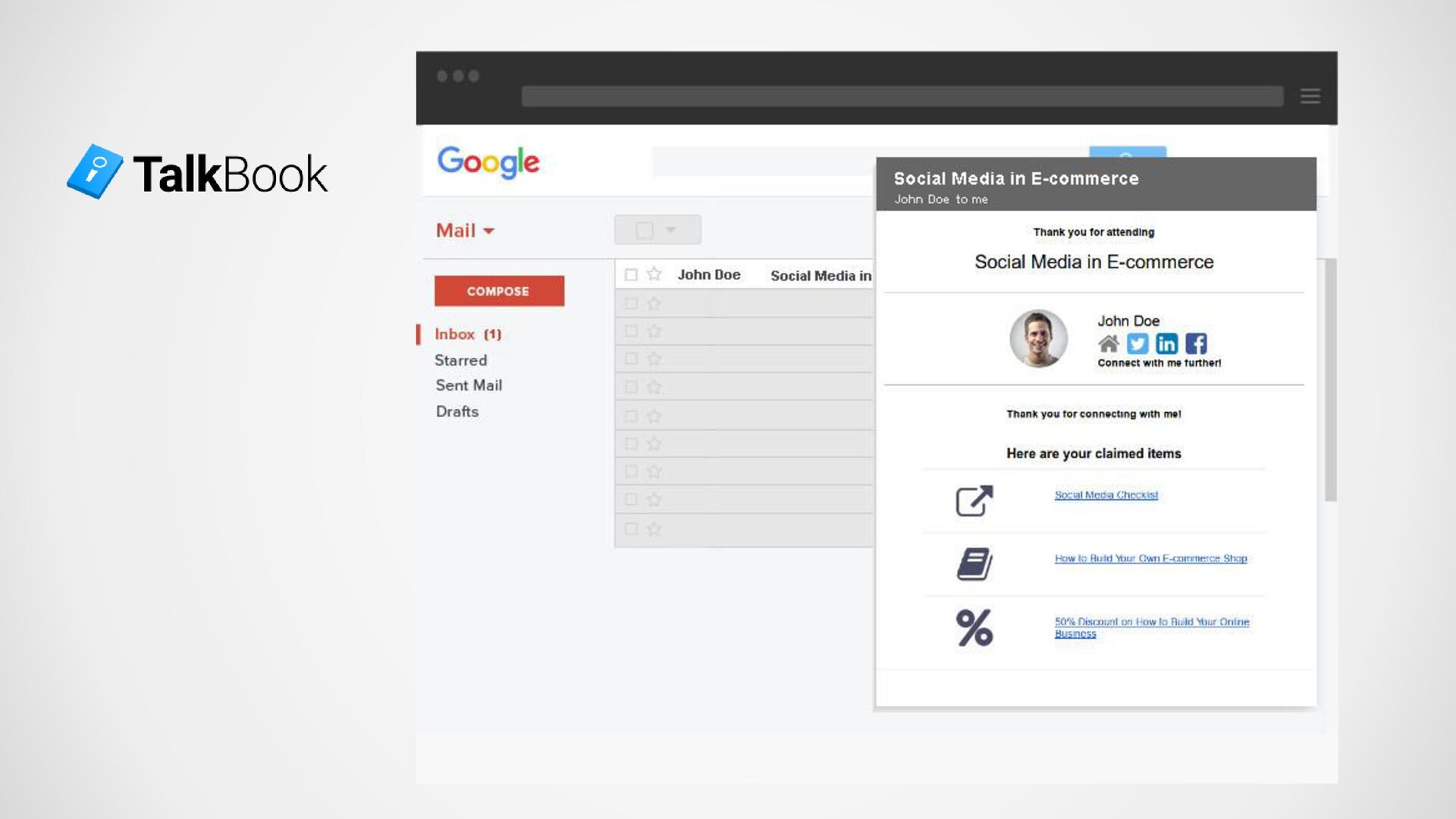
Task: Click the home website icon under John Doe
Action: point(1108,344)
